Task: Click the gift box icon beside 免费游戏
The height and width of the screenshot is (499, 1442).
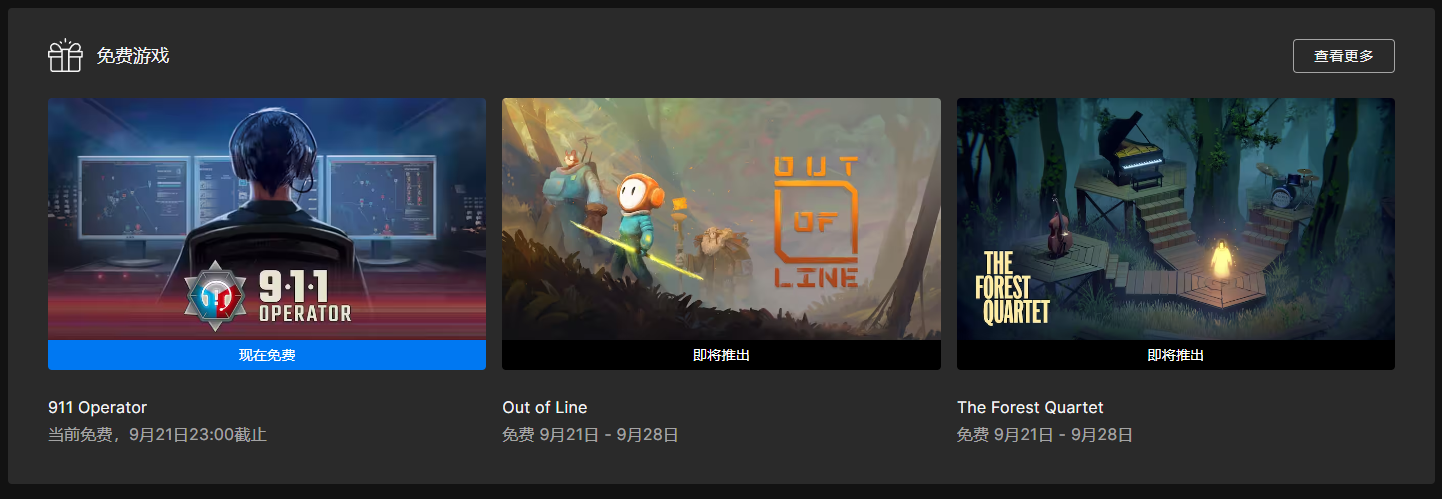Action: (x=65, y=56)
